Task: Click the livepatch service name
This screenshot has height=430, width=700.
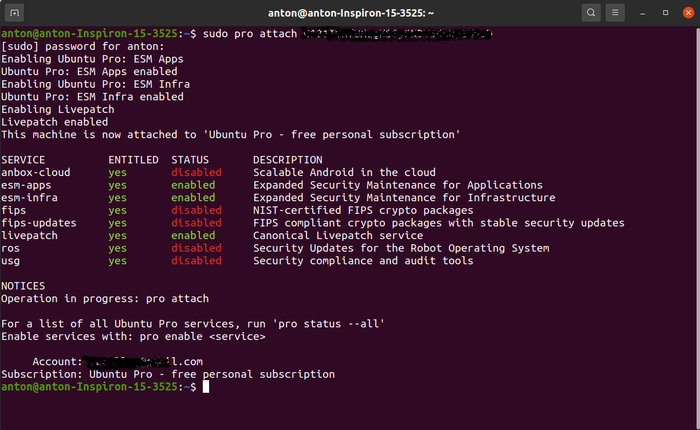Action: coord(29,236)
